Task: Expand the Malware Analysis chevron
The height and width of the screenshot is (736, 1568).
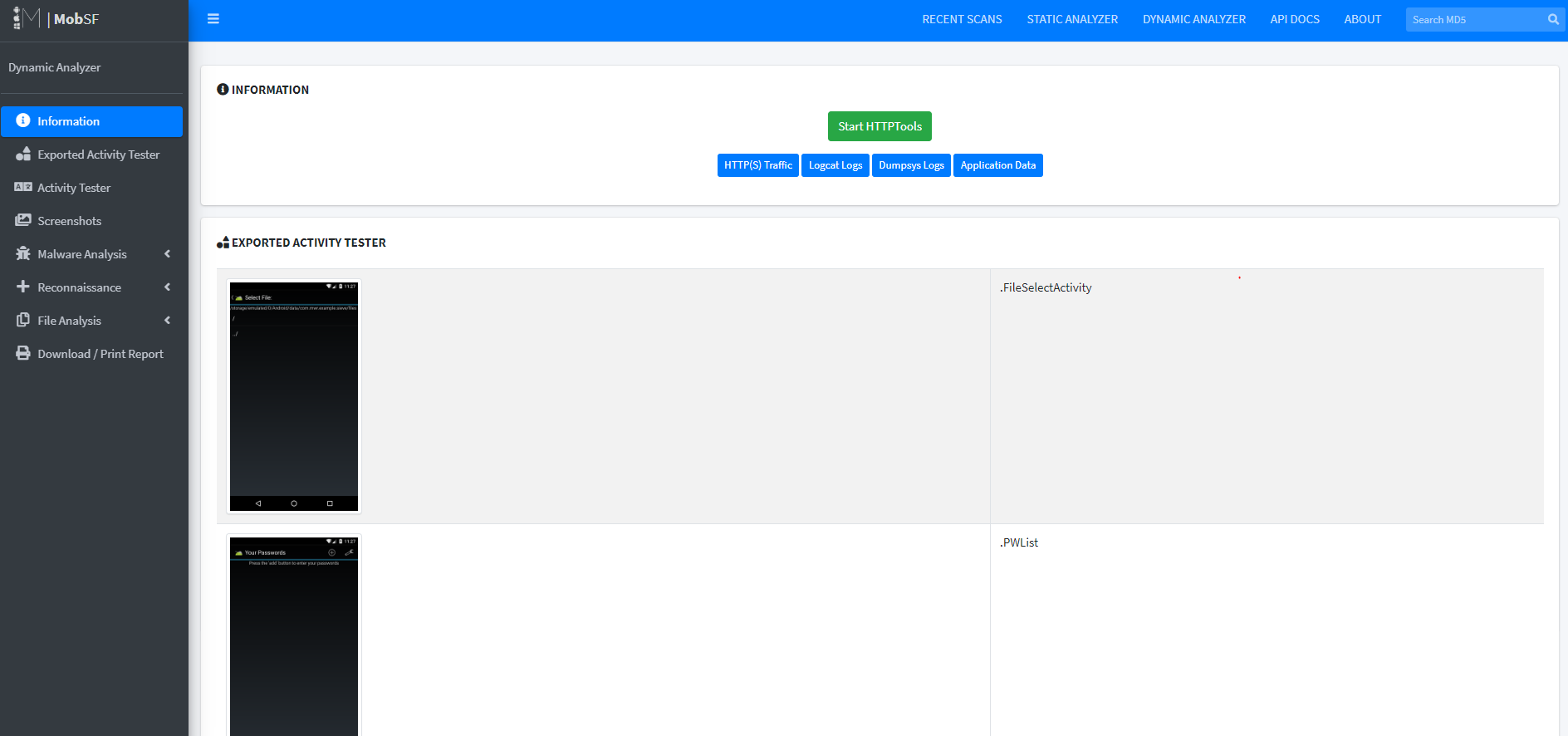Action: pos(167,254)
